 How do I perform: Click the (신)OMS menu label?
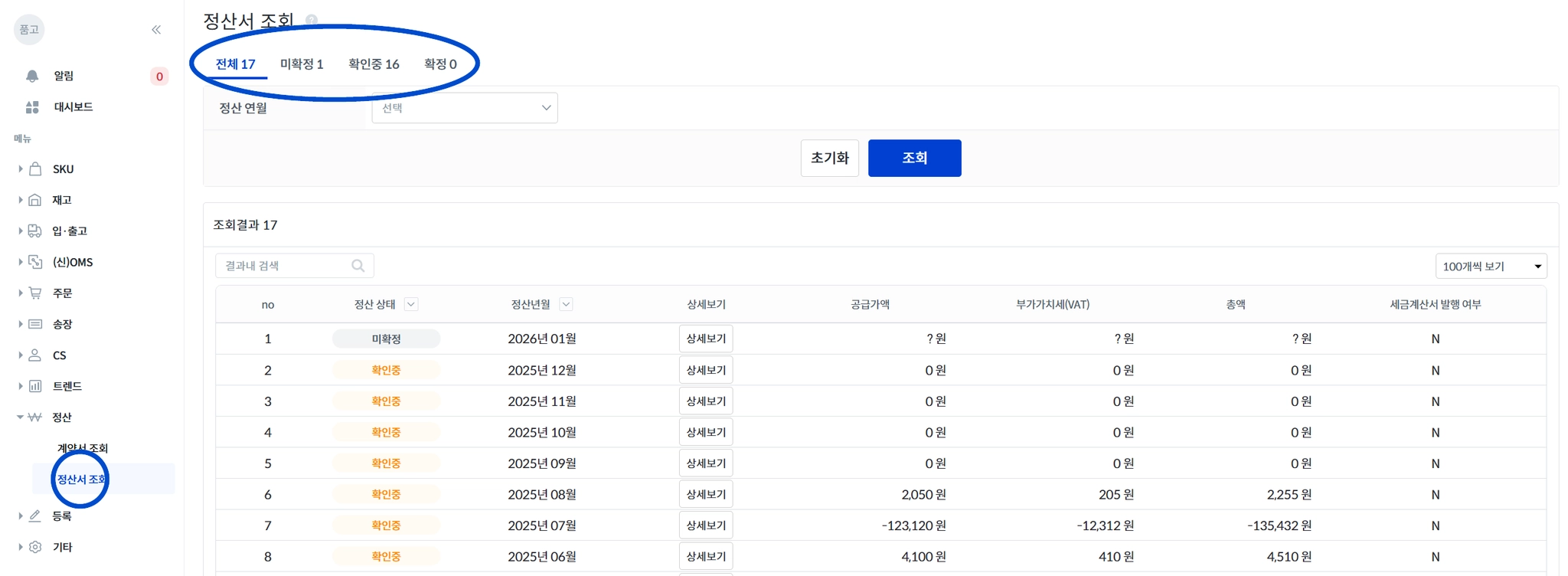tap(73, 262)
